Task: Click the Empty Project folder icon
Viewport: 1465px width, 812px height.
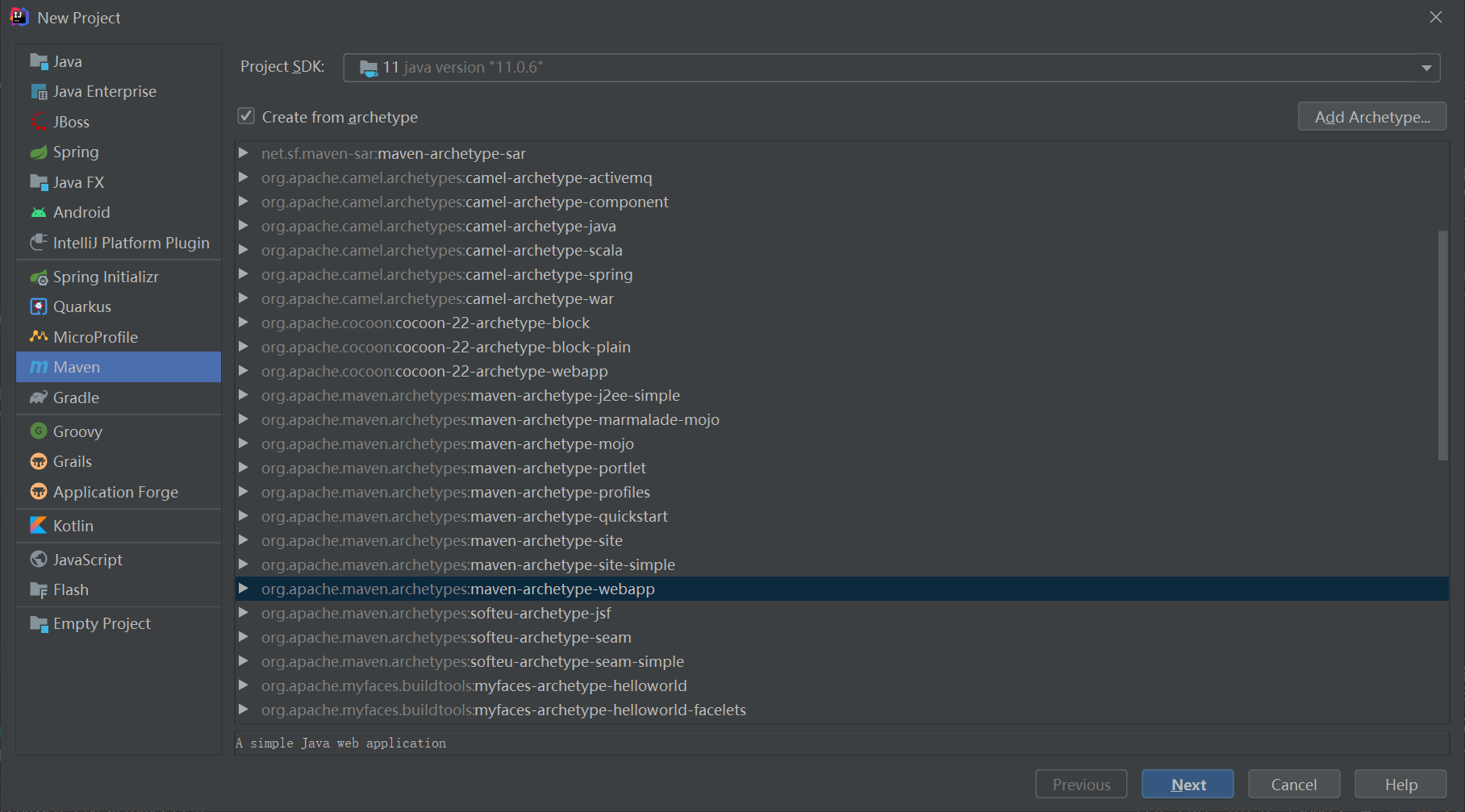Action: pyautogui.click(x=39, y=623)
